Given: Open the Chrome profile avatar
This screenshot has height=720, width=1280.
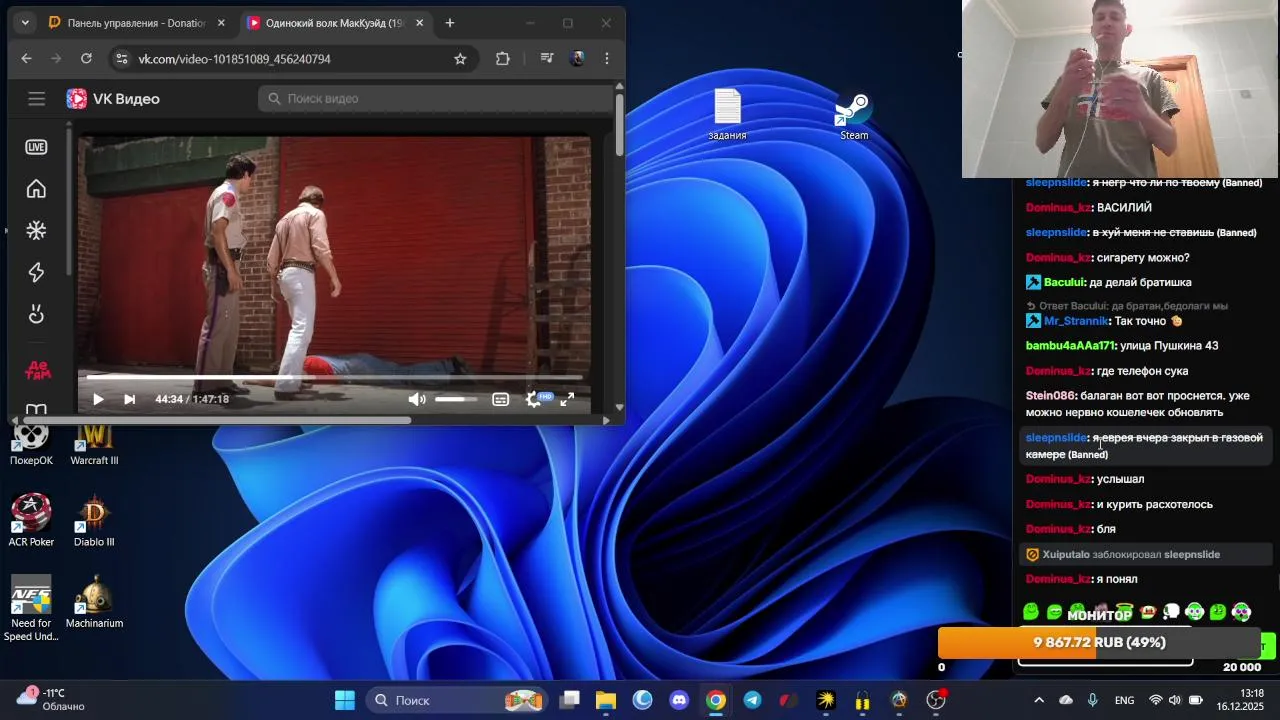Looking at the screenshot, I should point(577,59).
